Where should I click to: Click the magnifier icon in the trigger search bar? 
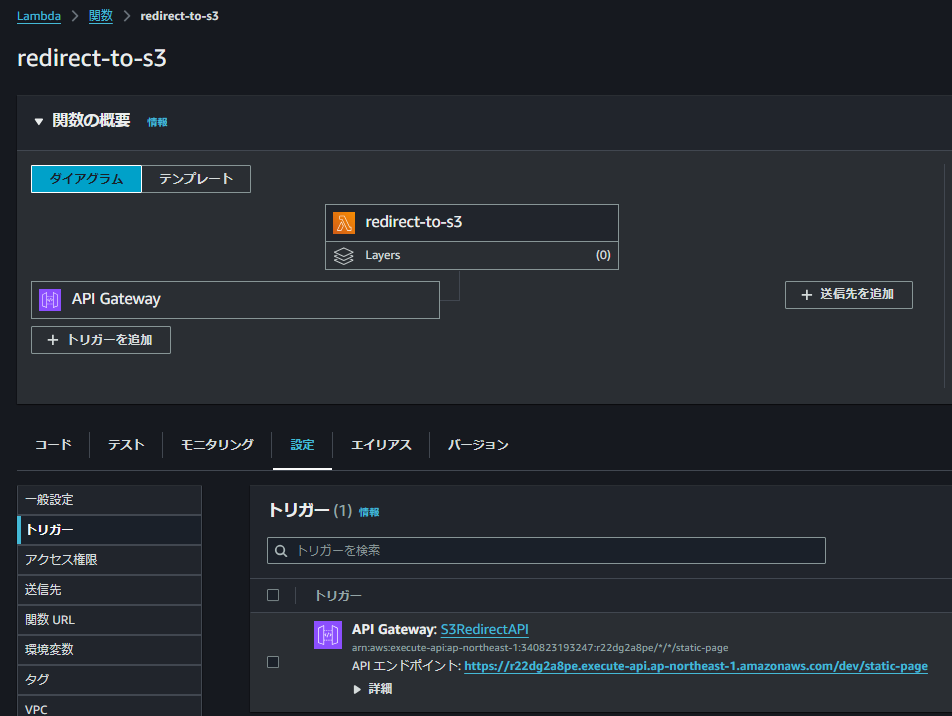click(281, 550)
